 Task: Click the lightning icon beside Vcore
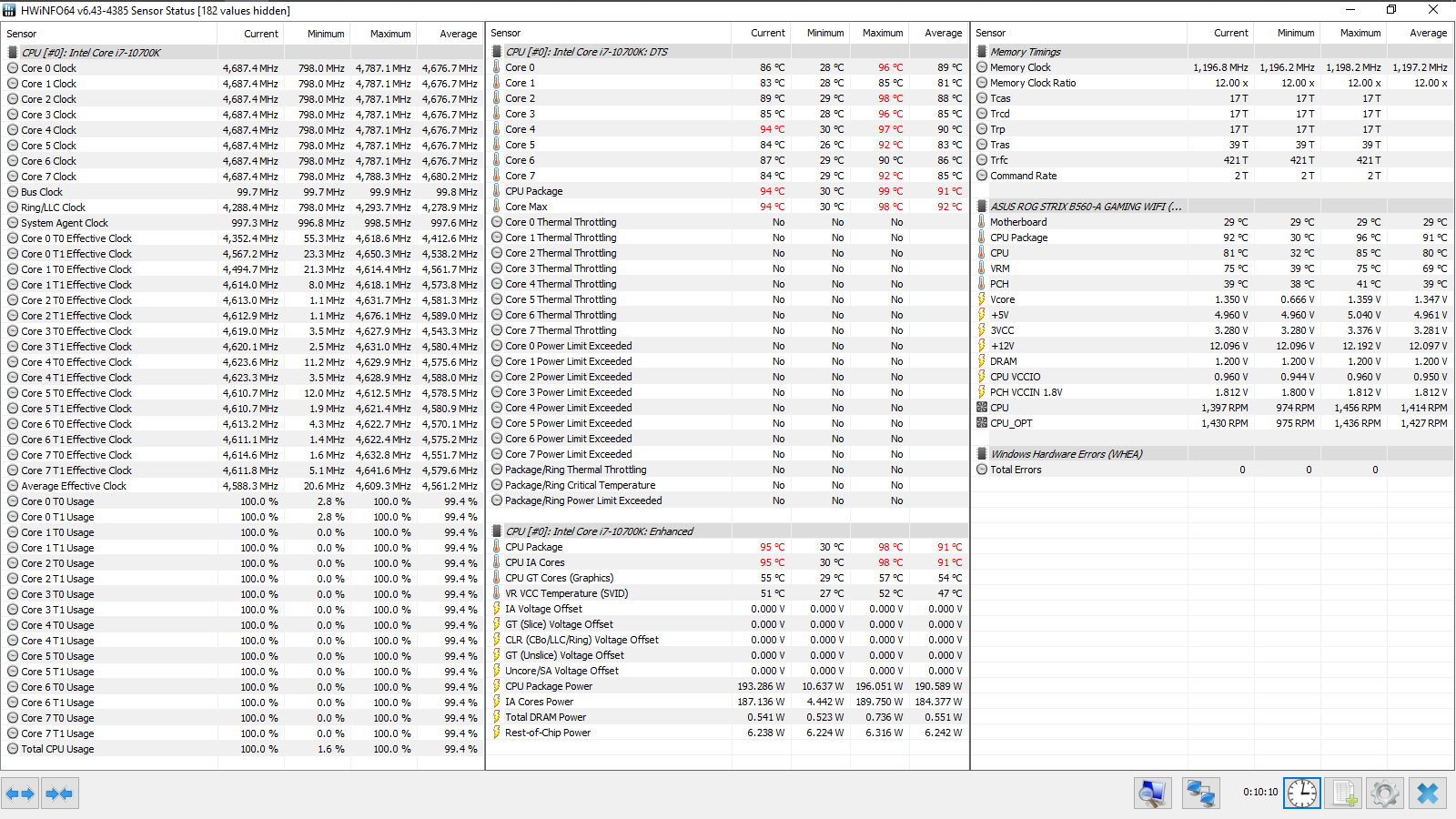(982, 299)
